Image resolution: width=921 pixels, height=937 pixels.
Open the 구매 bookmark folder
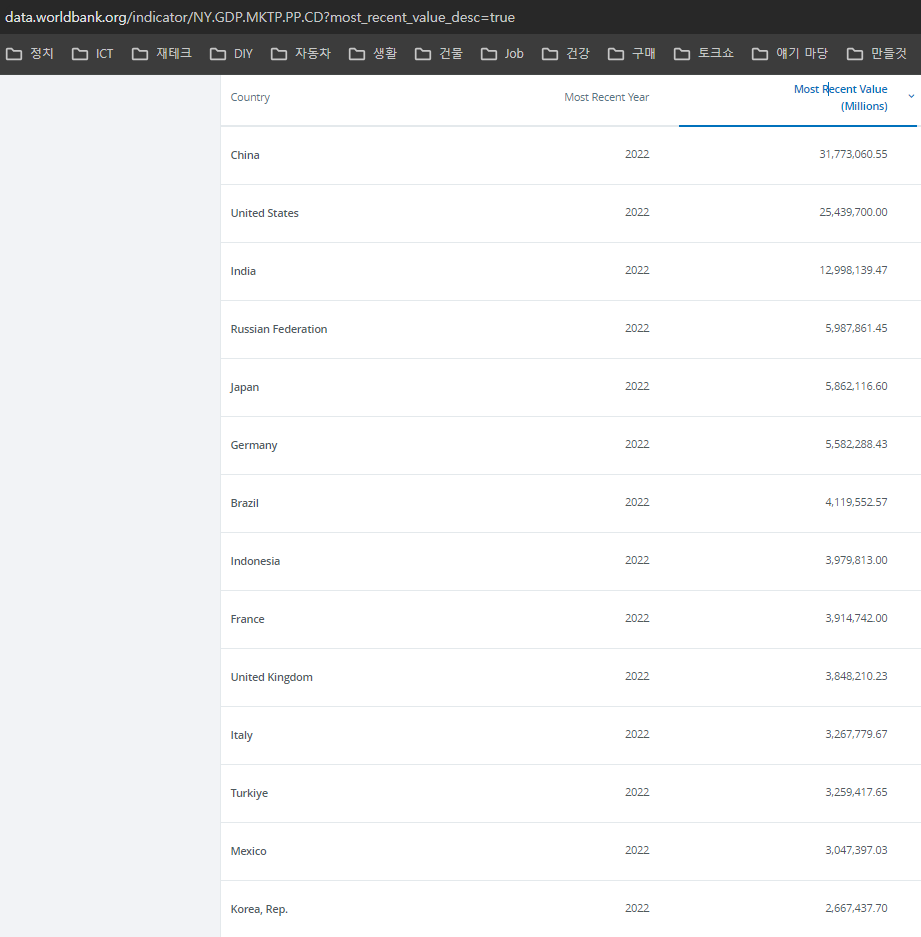(632, 54)
